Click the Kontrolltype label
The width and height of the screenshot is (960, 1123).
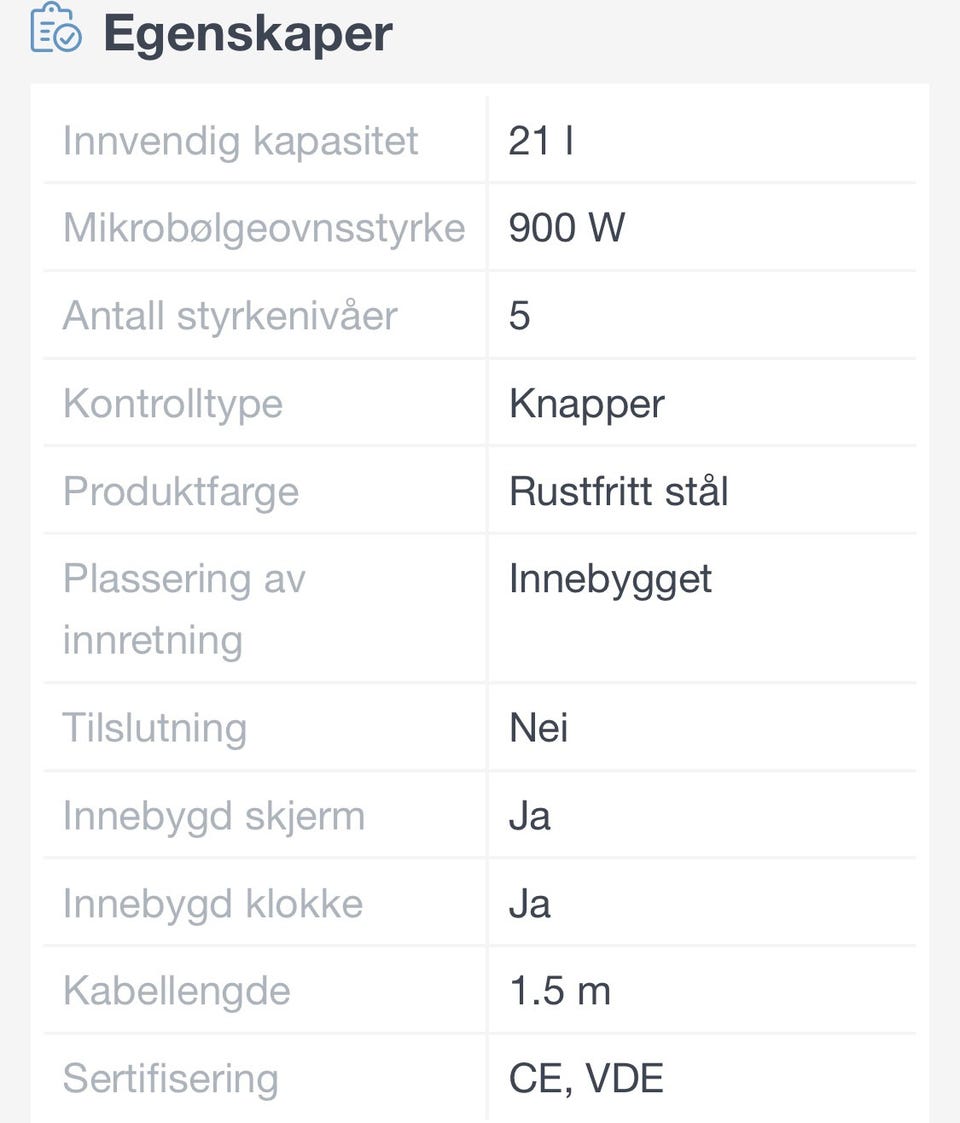pyautogui.click(x=173, y=404)
